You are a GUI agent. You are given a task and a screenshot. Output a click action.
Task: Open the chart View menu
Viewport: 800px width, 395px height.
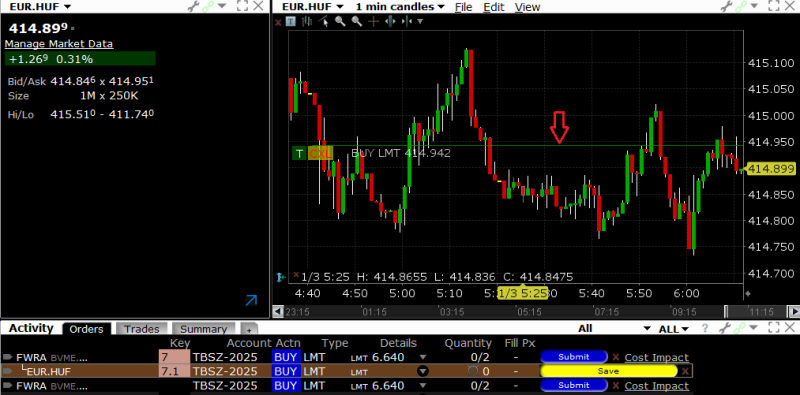click(x=527, y=7)
